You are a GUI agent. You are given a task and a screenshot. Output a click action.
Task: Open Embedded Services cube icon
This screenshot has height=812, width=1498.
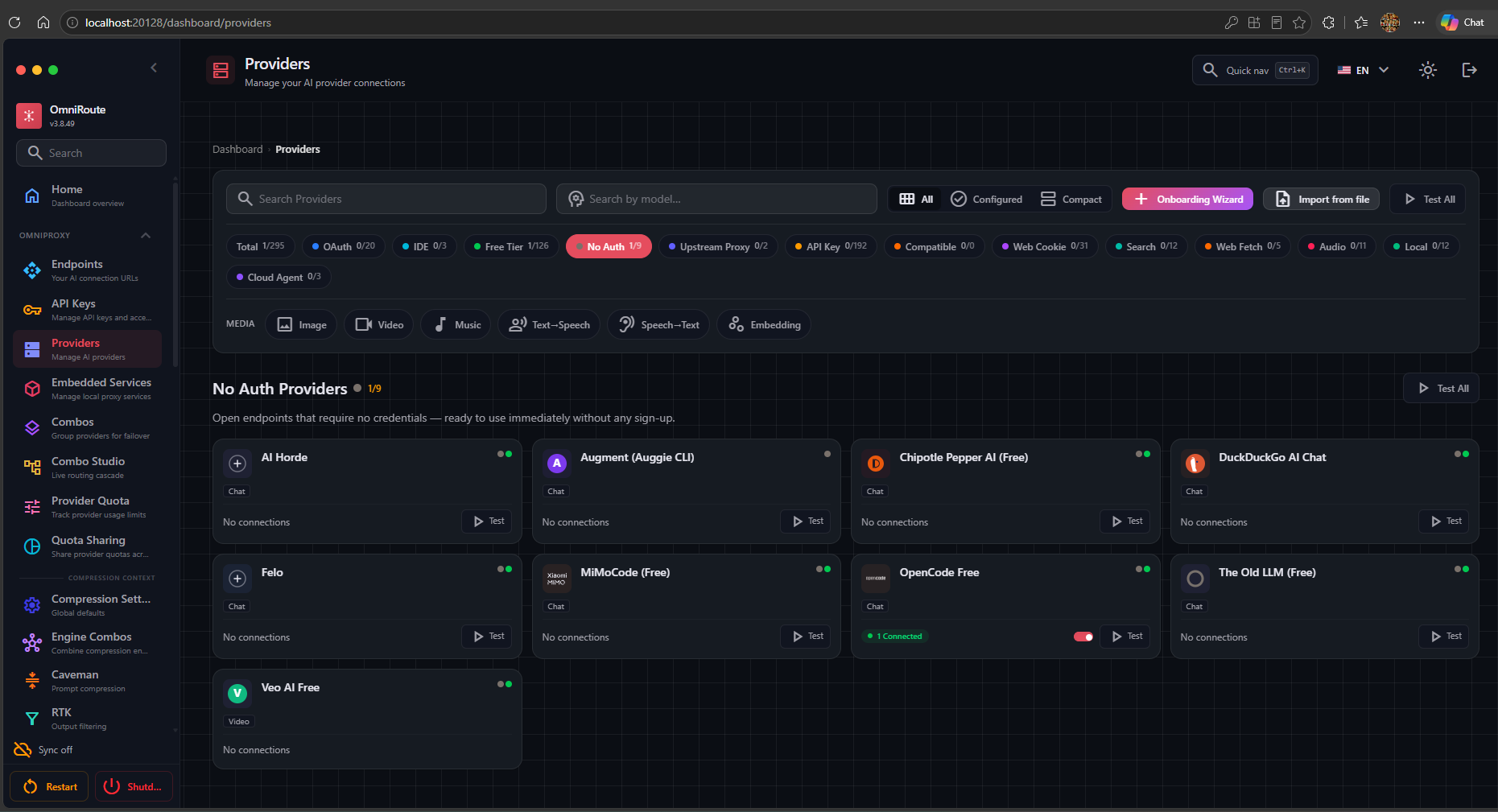(32, 389)
